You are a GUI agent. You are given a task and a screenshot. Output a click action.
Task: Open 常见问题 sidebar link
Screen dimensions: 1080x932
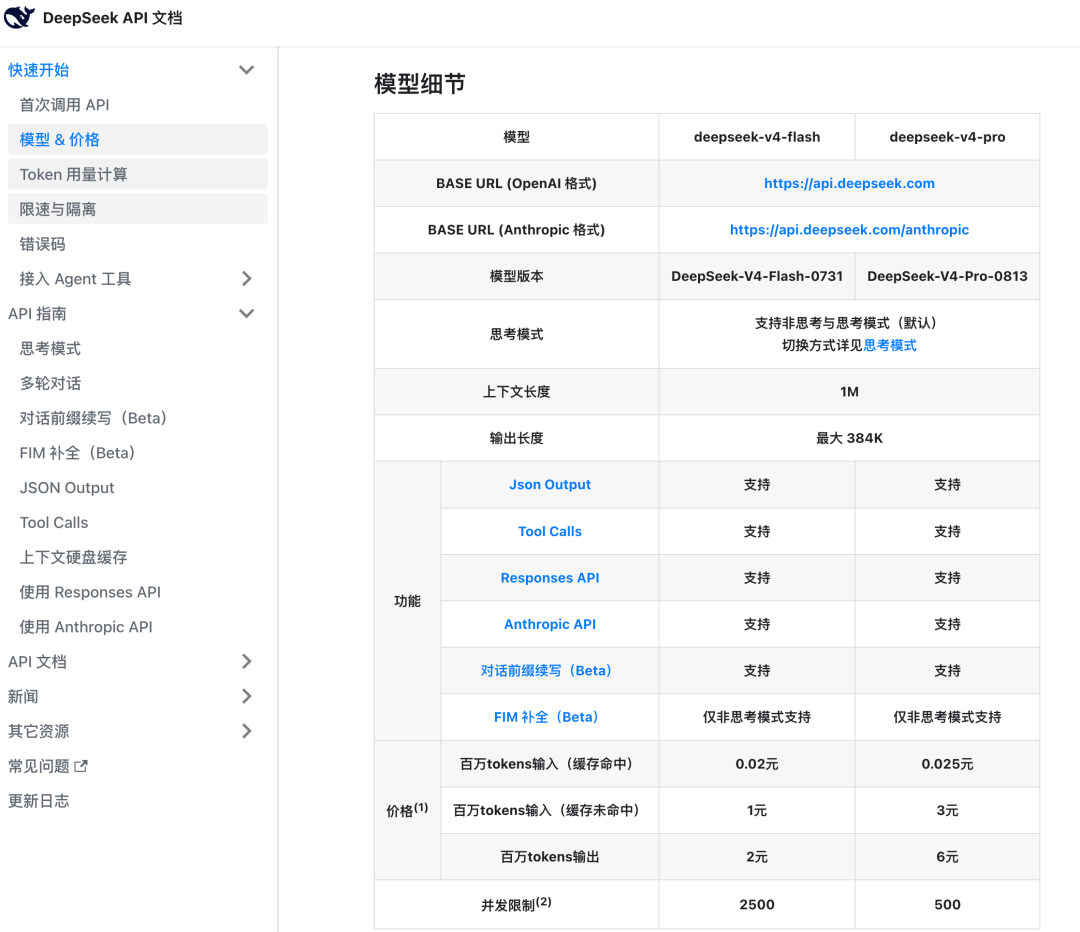39,766
